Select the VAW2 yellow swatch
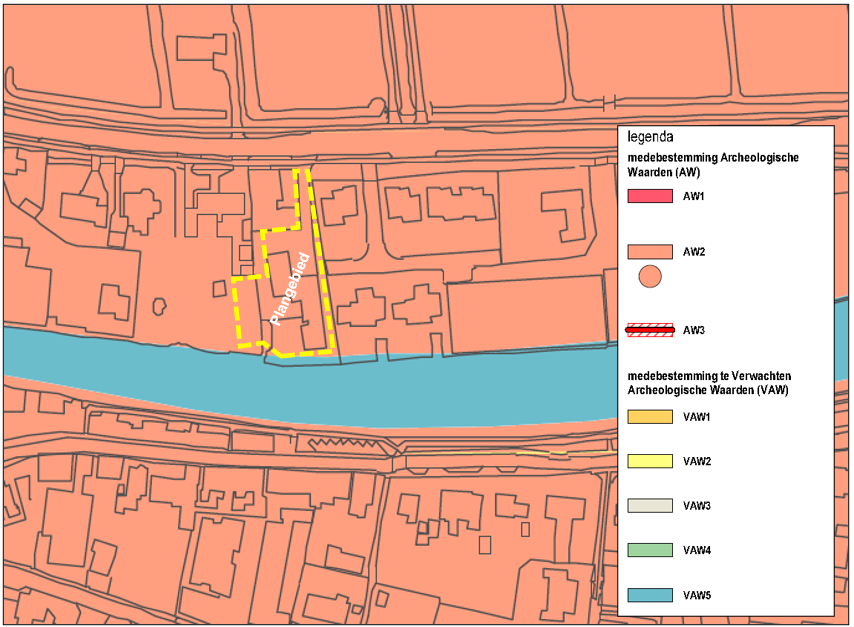Image resolution: width=854 pixels, height=627 pixels. tap(650, 461)
